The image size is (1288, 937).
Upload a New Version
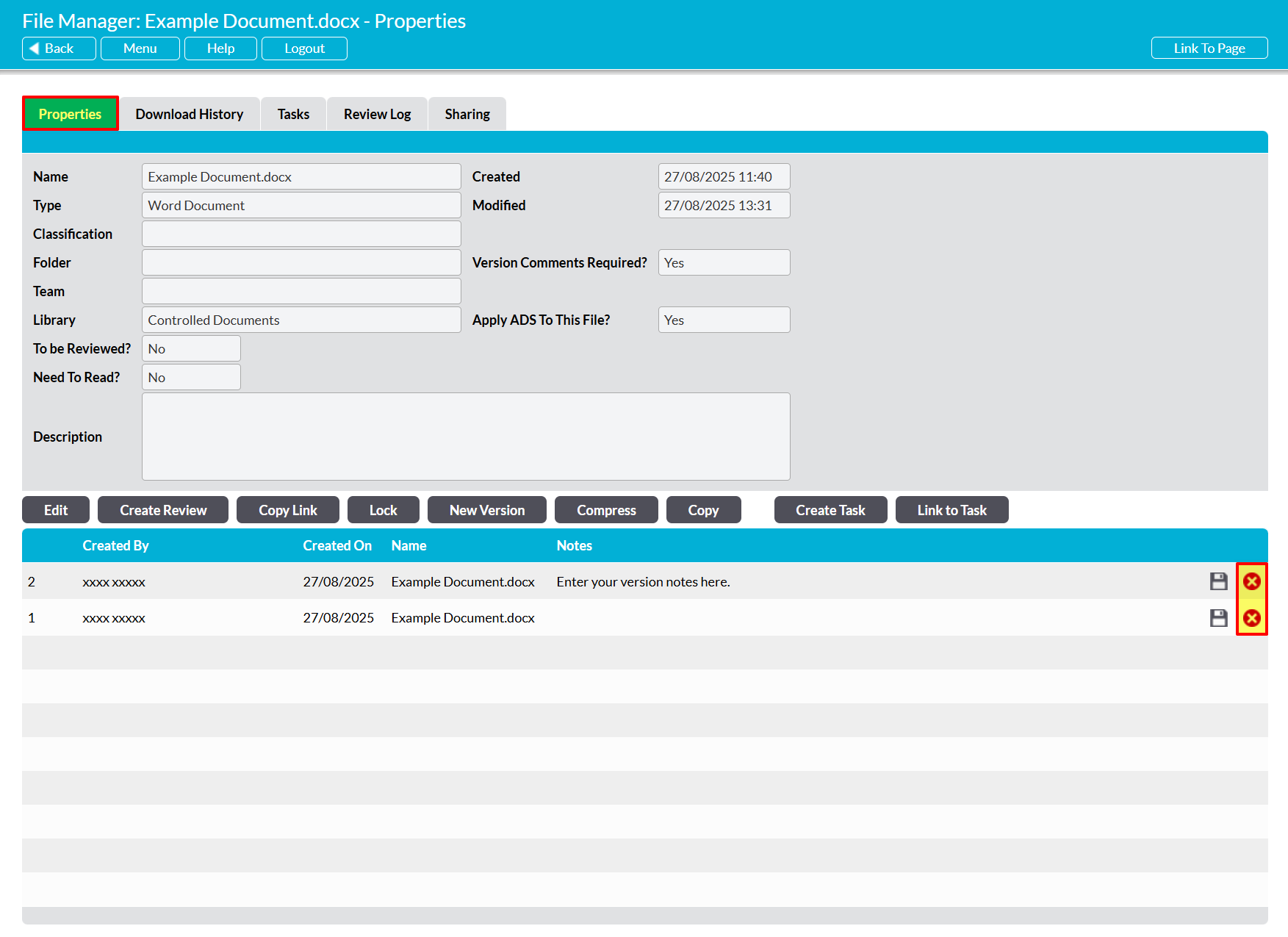pos(486,510)
